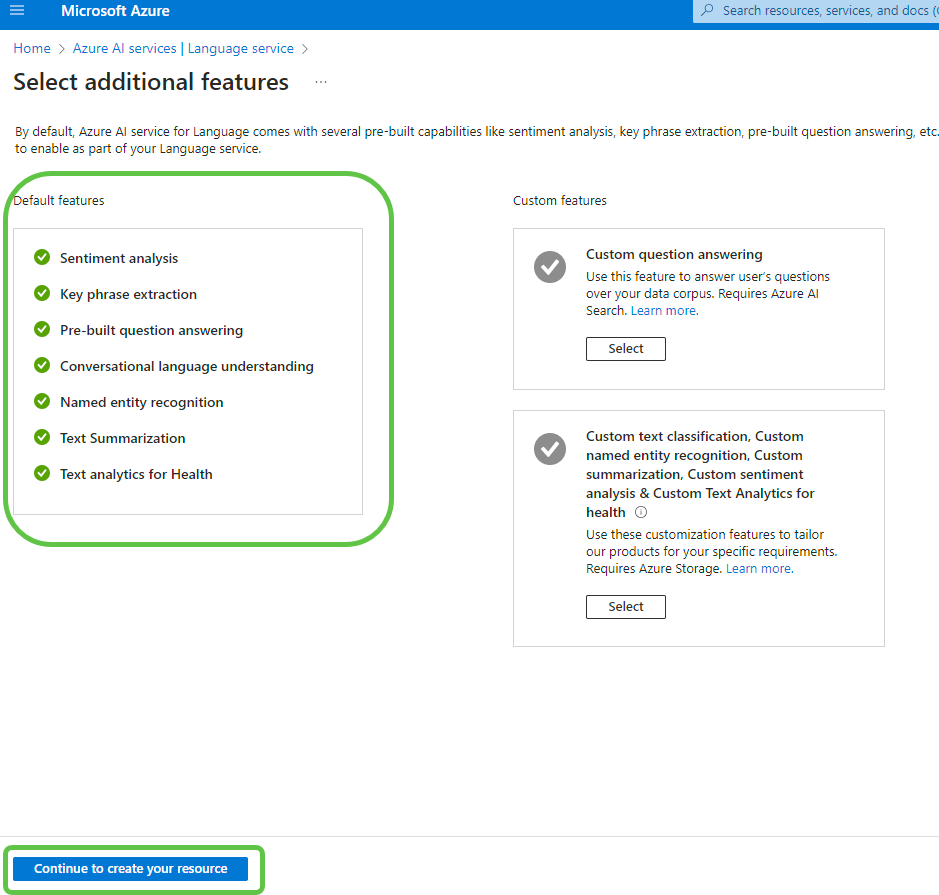The image size is (939, 895).
Task: Go to Home breadcrumb
Action: point(32,48)
